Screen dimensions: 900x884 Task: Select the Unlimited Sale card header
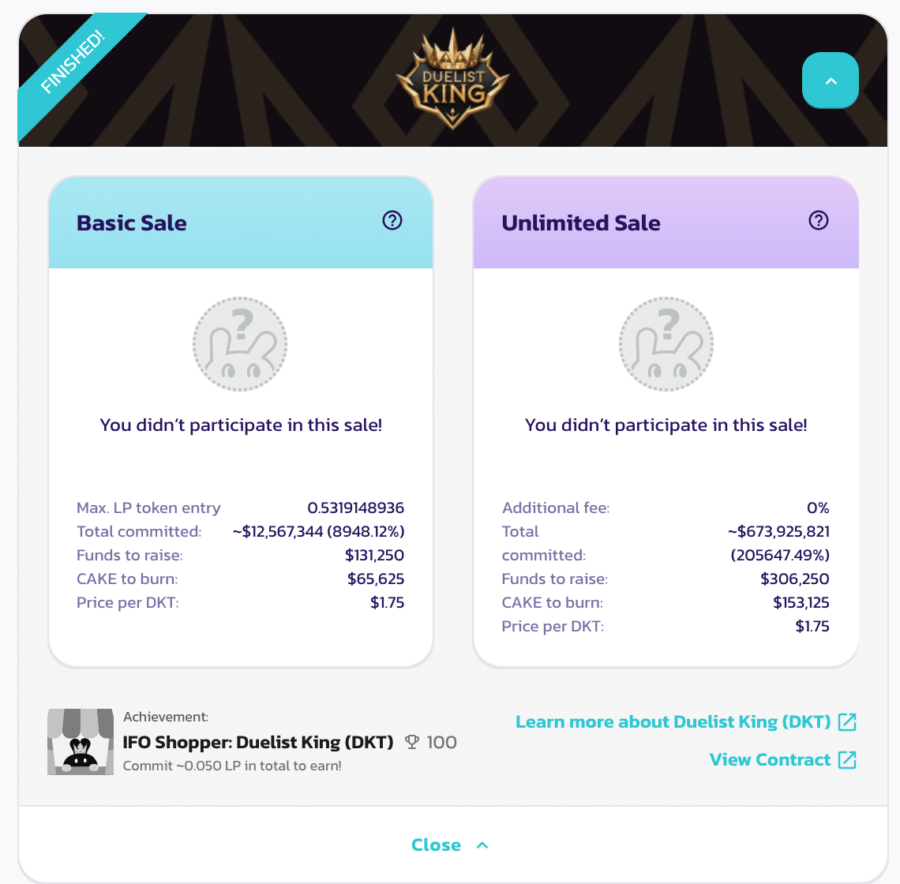pyautogui.click(x=666, y=223)
